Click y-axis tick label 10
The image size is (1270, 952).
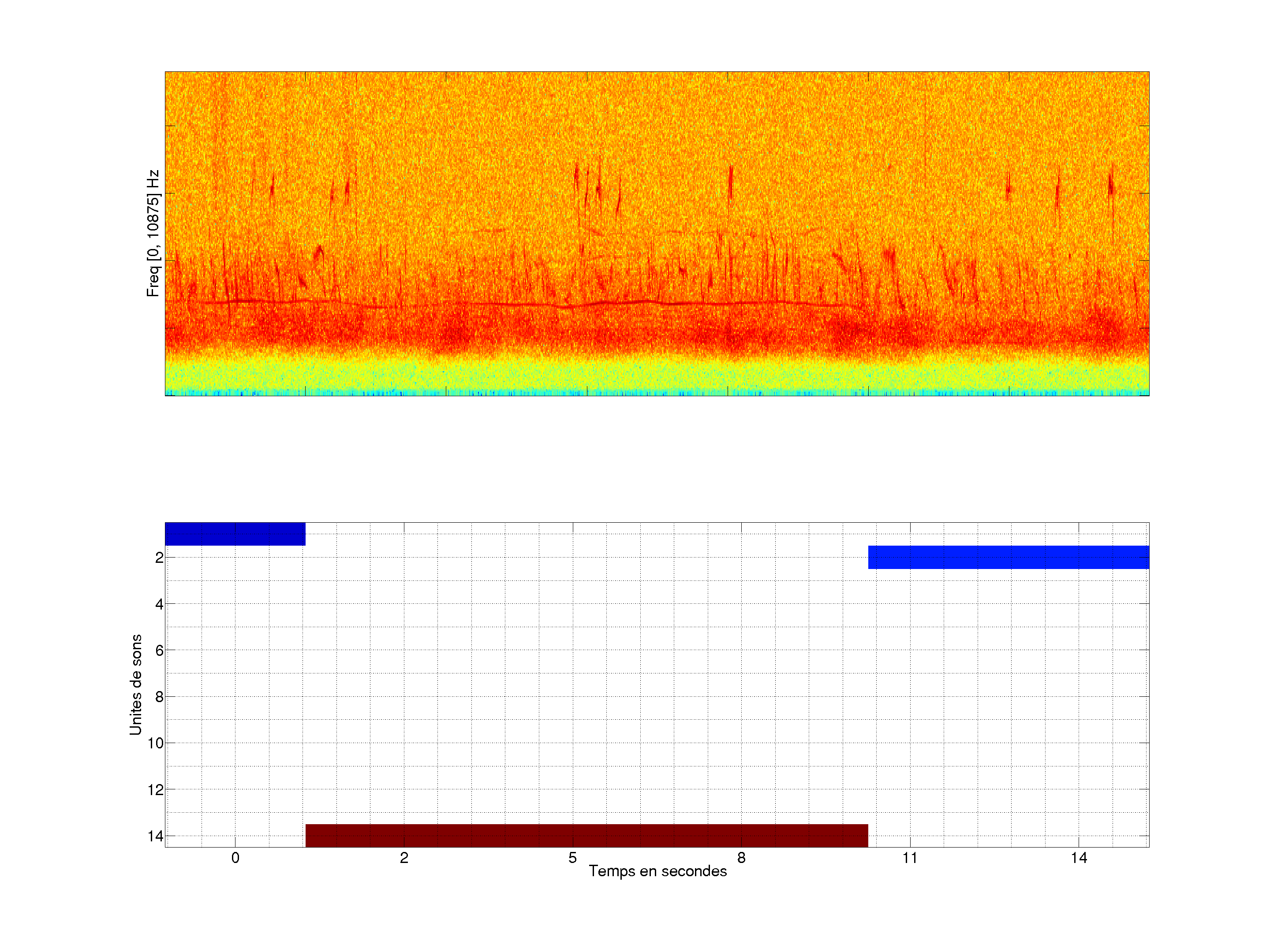(156, 744)
